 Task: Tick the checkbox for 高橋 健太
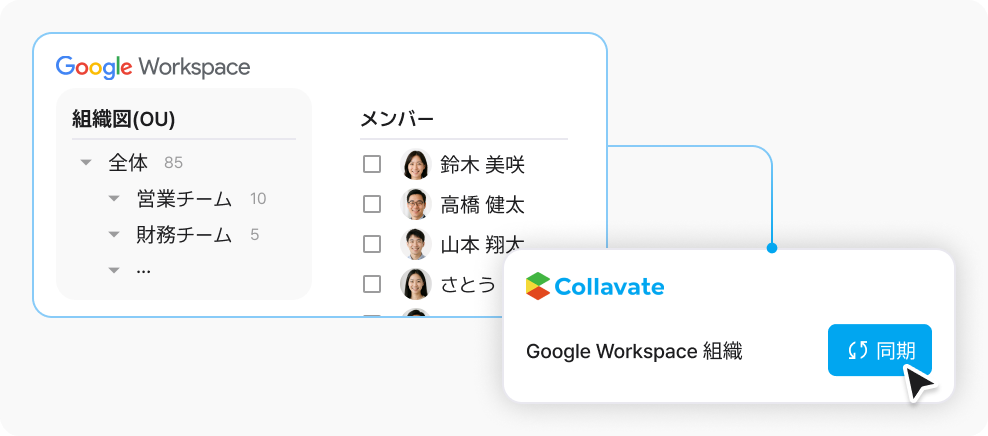pyautogui.click(x=372, y=204)
